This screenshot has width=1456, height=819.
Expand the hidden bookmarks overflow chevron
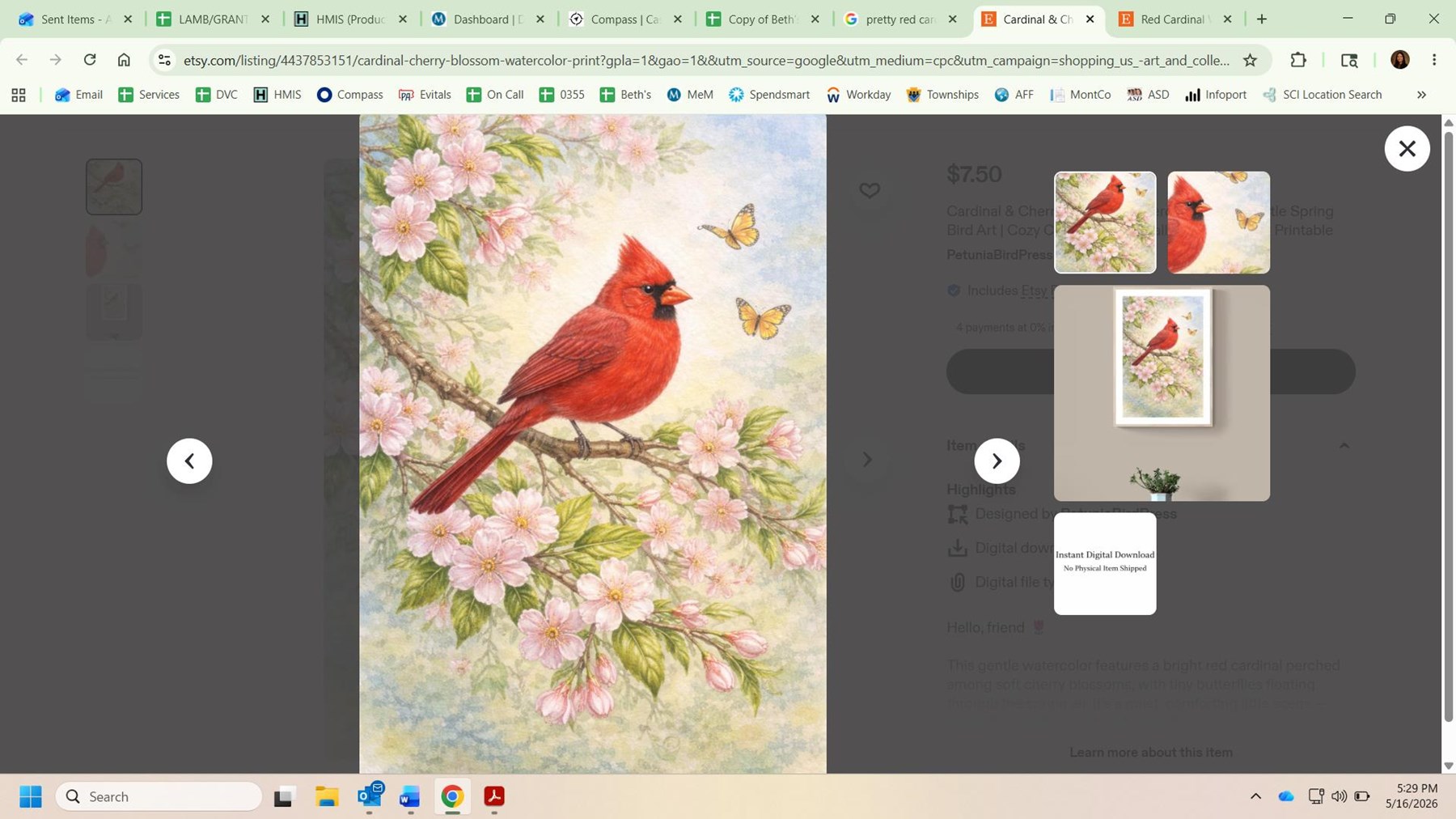pyautogui.click(x=1421, y=95)
